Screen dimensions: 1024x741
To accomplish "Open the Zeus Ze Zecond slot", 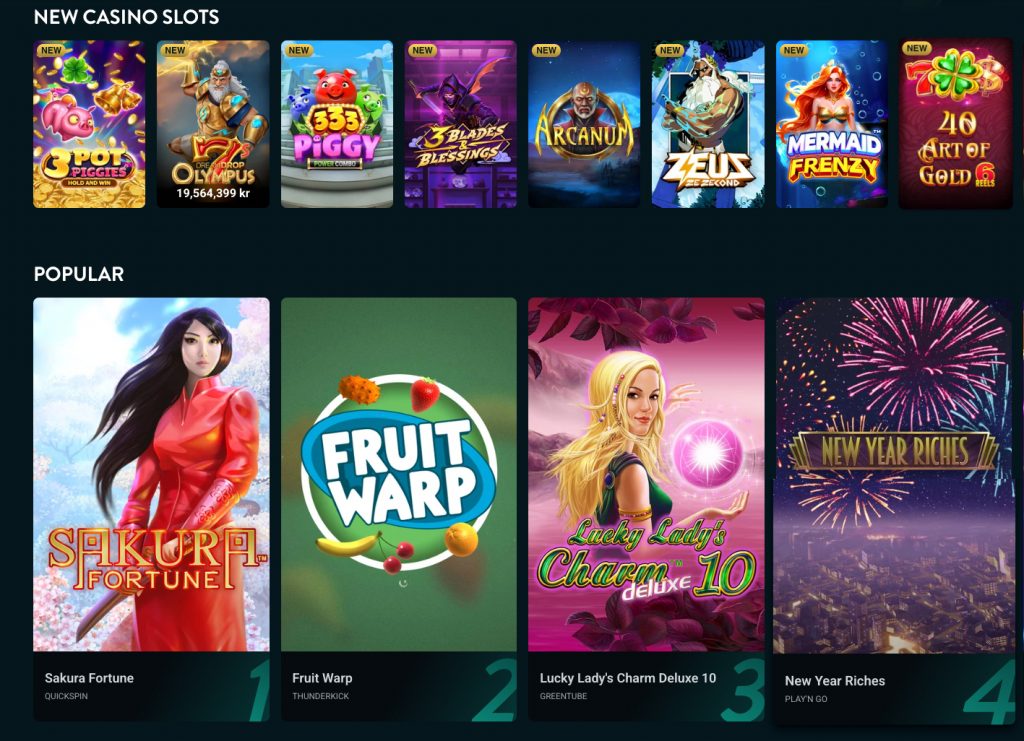I will [708, 124].
